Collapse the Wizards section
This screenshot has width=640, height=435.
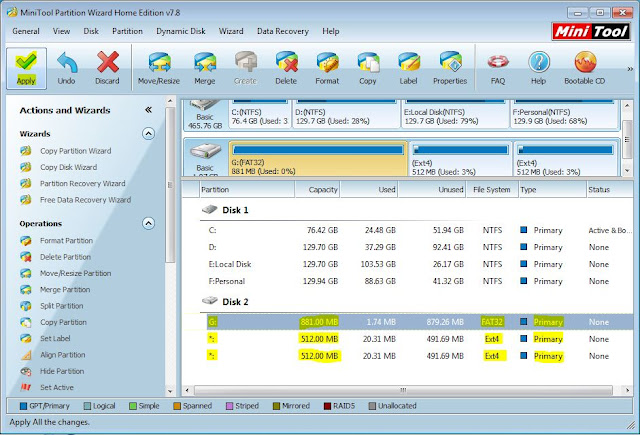[148, 133]
